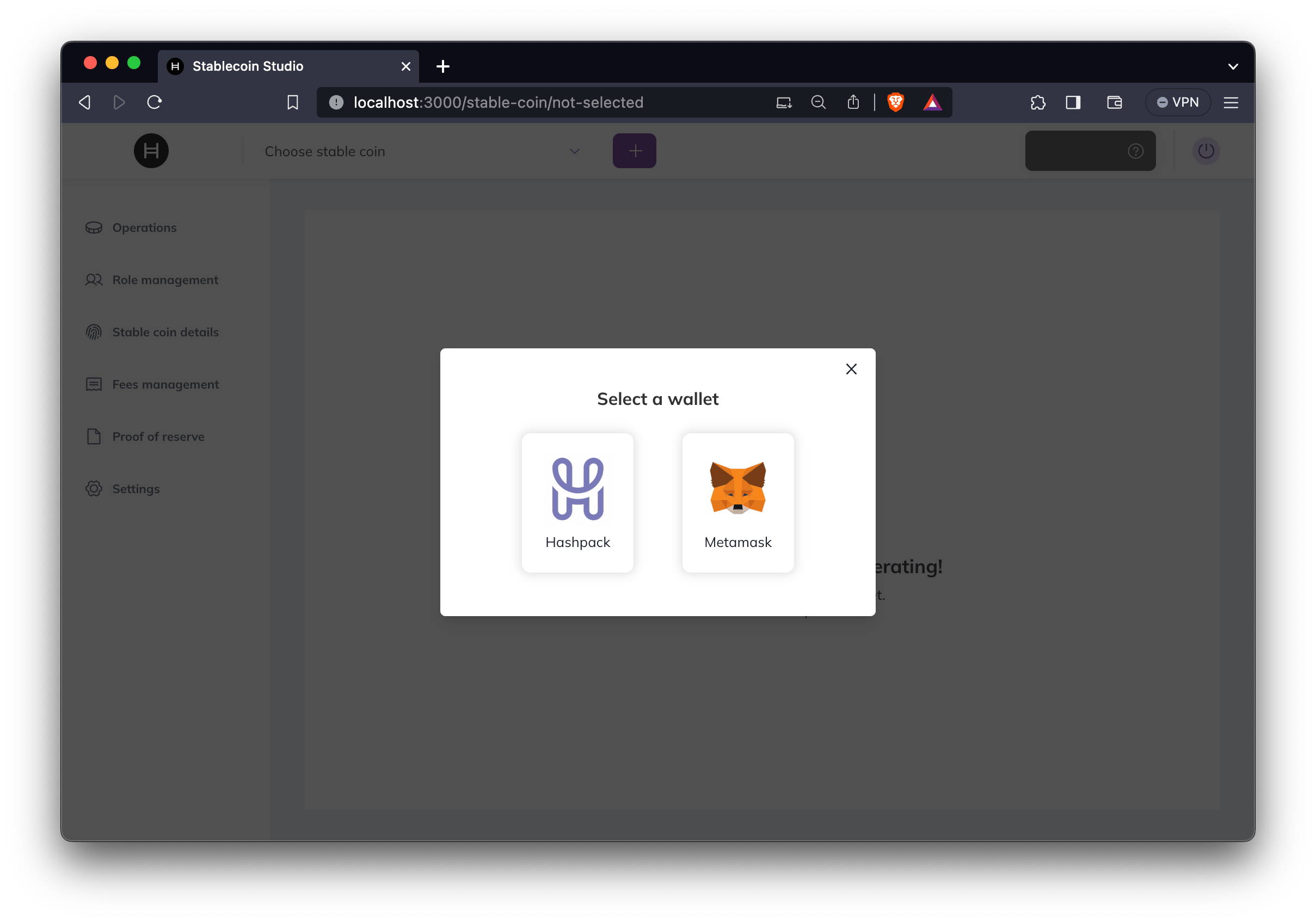The width and height of the screenshot is (1316, 922).
Task: Open a new browser tab
Action: [442, 66]
